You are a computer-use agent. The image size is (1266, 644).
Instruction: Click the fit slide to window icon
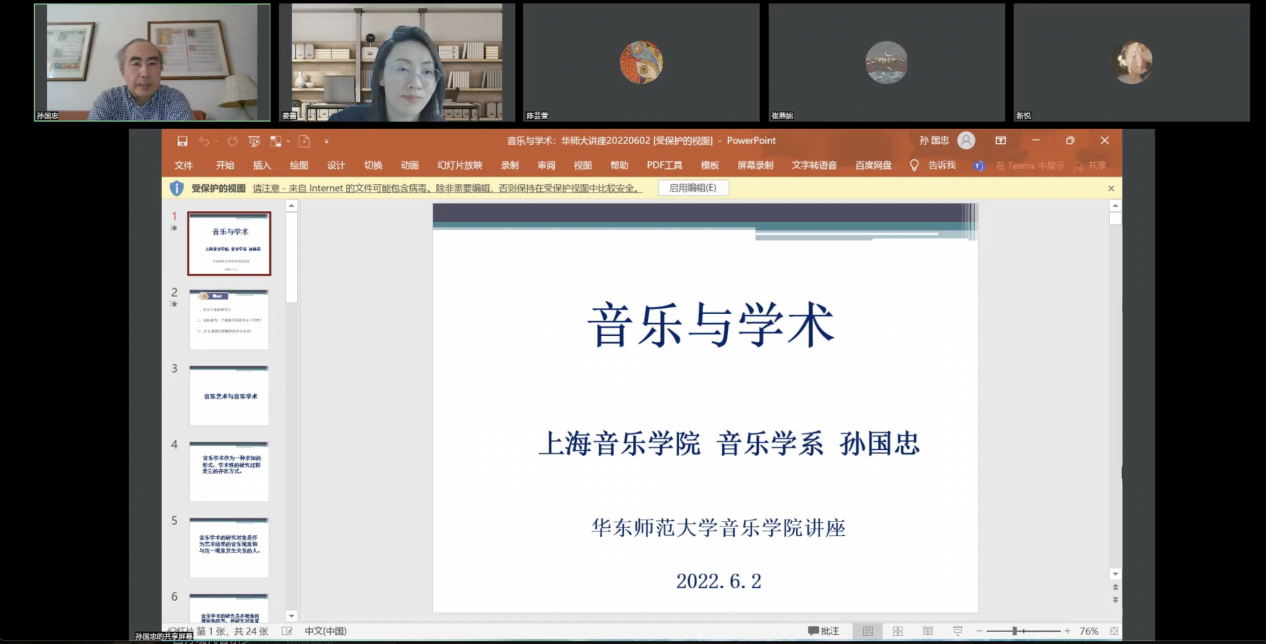coord(1113,631)
